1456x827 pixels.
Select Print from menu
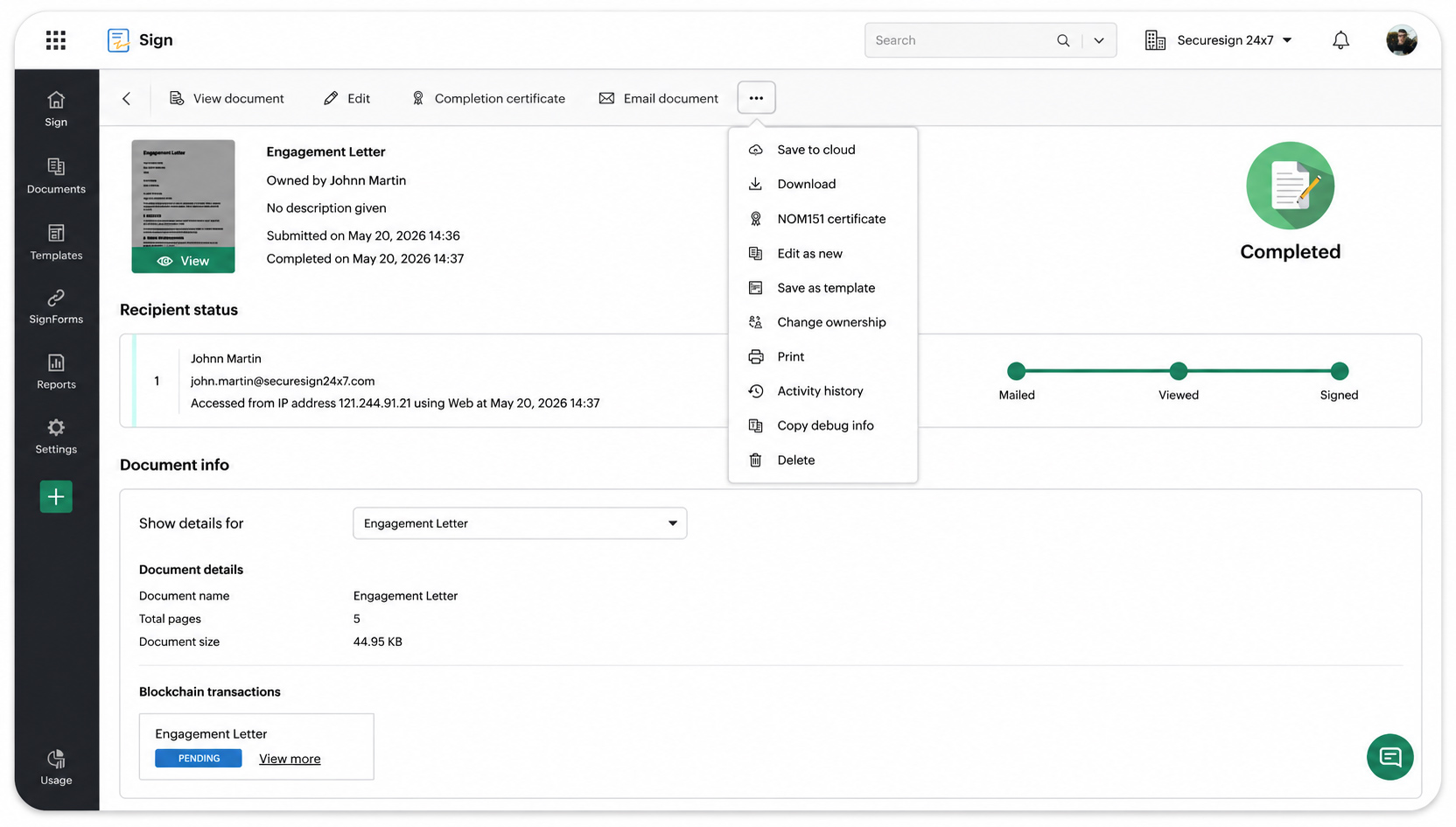pyautogui.click(x=822, y=357)
